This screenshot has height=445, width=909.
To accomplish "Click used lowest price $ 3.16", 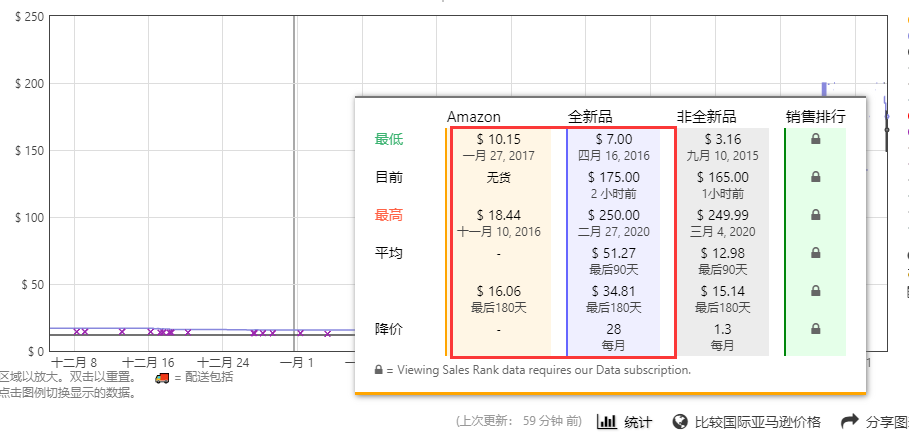I will point(723,139).
